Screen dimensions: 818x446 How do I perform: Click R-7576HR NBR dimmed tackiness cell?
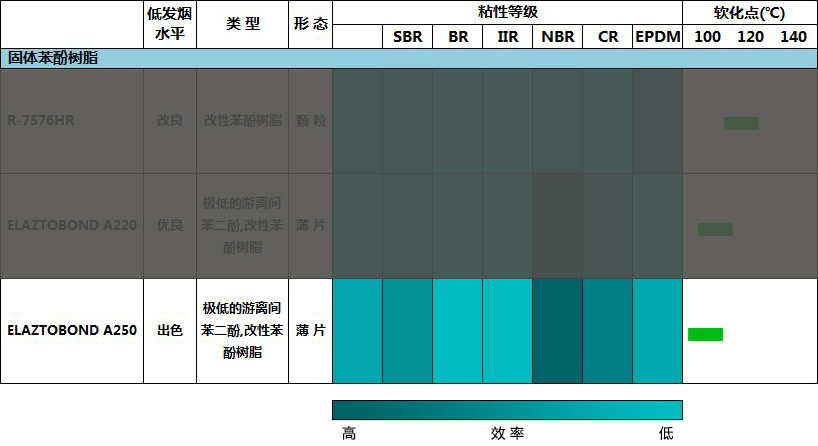click(x=558, y=121)
